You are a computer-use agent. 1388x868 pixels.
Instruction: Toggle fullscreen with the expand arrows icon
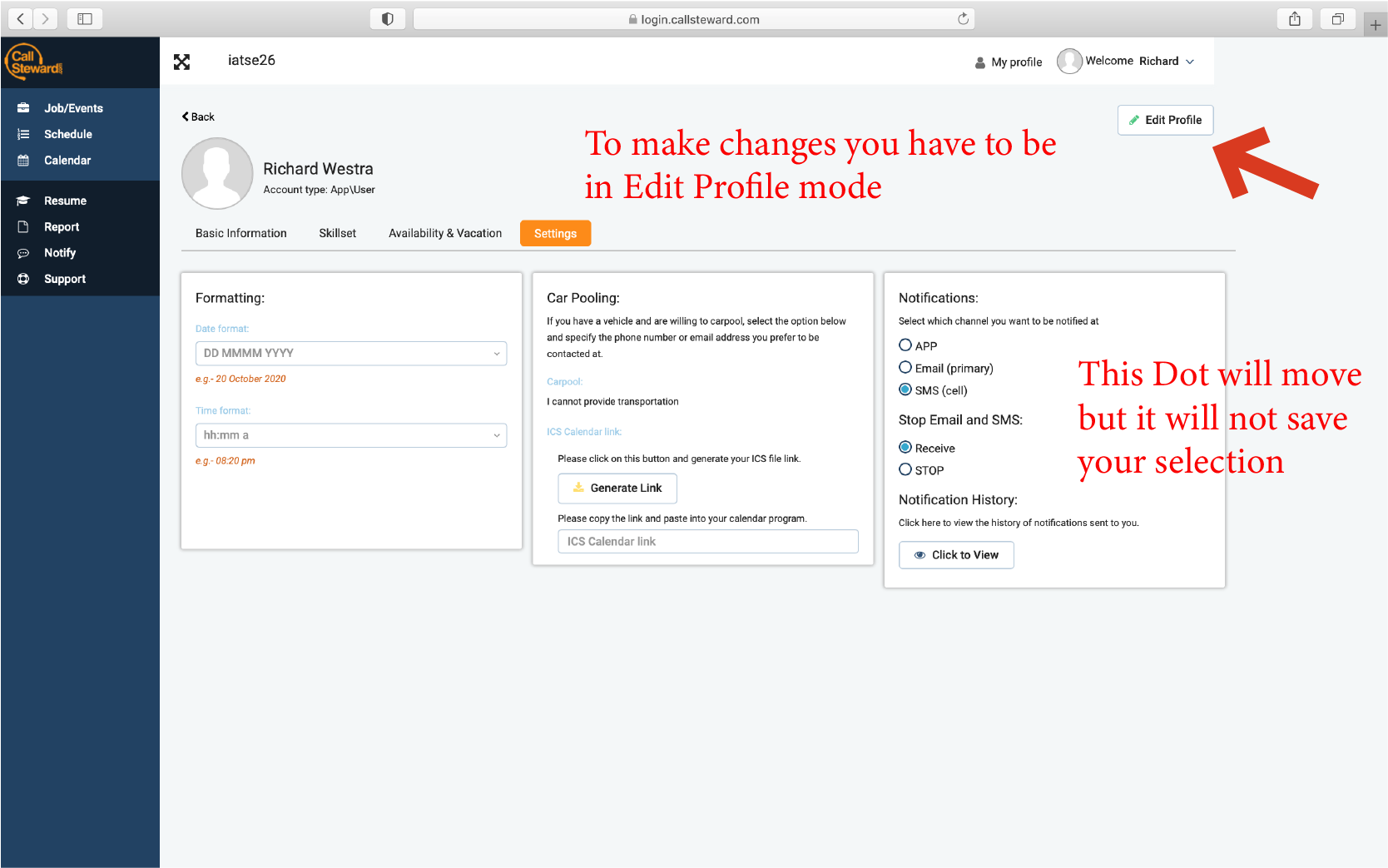point(181,62)
